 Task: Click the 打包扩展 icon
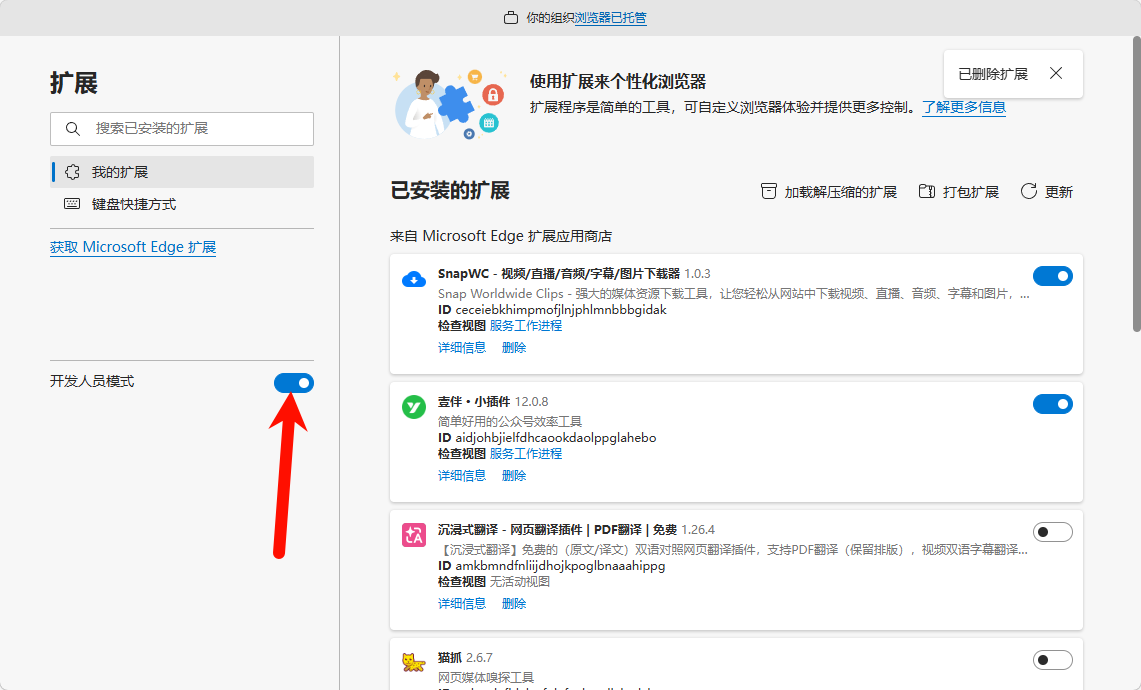[x=925, y=191]
